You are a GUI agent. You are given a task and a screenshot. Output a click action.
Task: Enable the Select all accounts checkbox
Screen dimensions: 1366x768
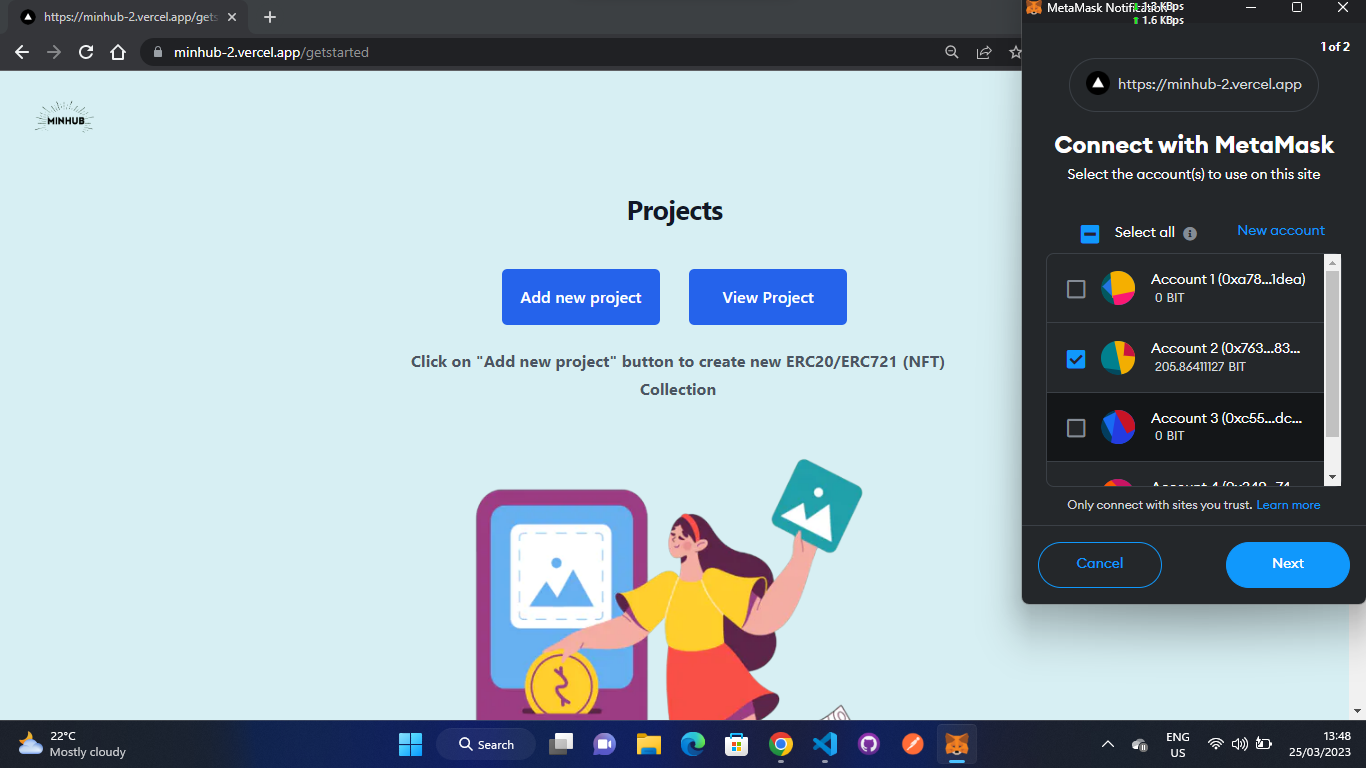(x=1089, y=232)
